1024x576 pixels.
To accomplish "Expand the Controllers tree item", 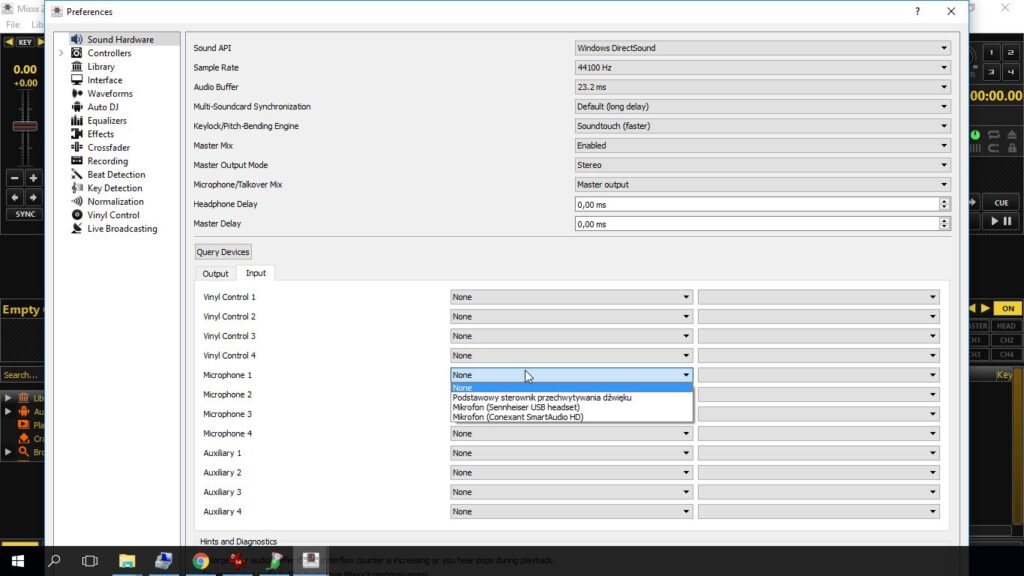I will tap(62, 53).
